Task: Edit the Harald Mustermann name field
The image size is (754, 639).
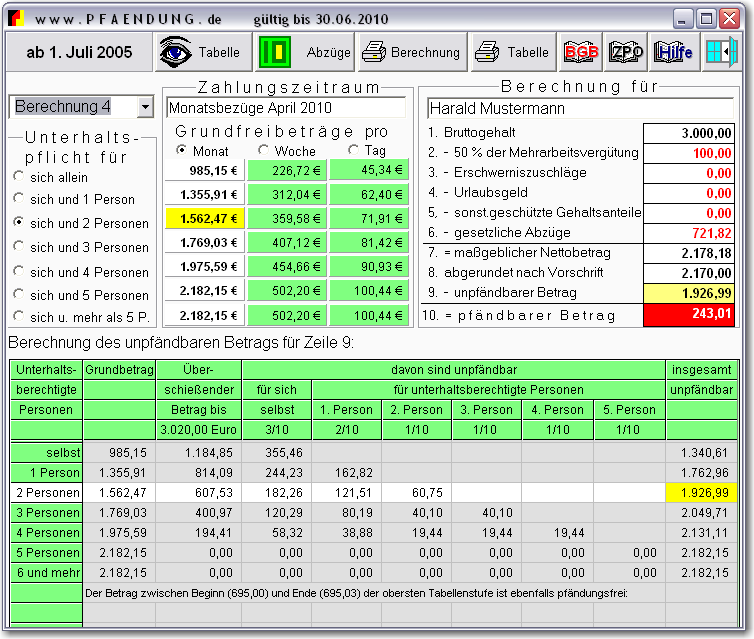Action: pos(580,108)
